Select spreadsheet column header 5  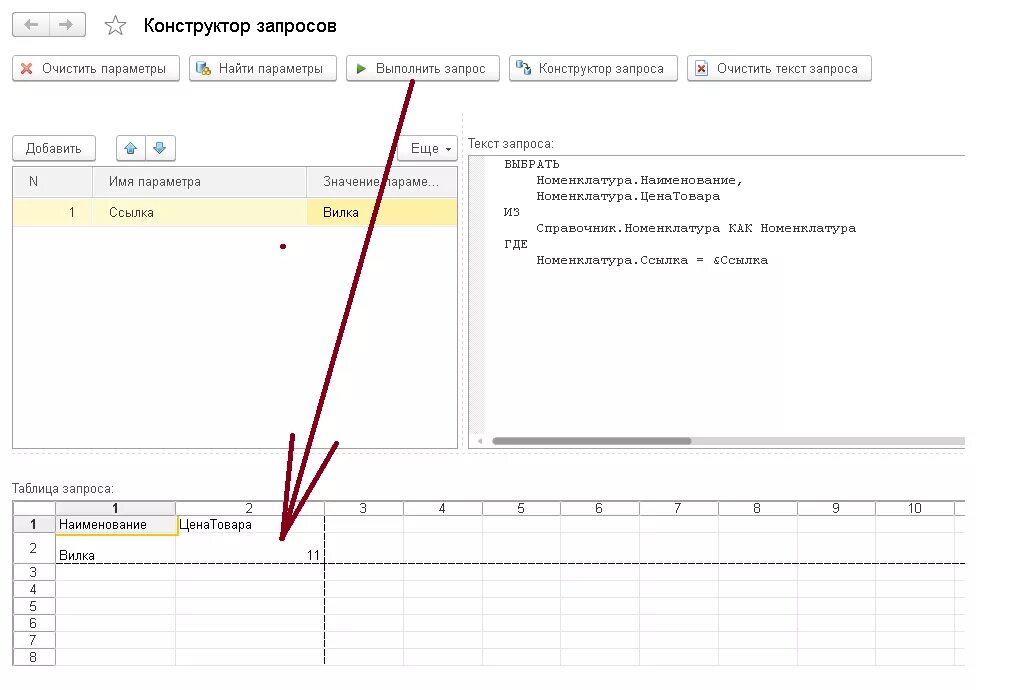(521, 509)
